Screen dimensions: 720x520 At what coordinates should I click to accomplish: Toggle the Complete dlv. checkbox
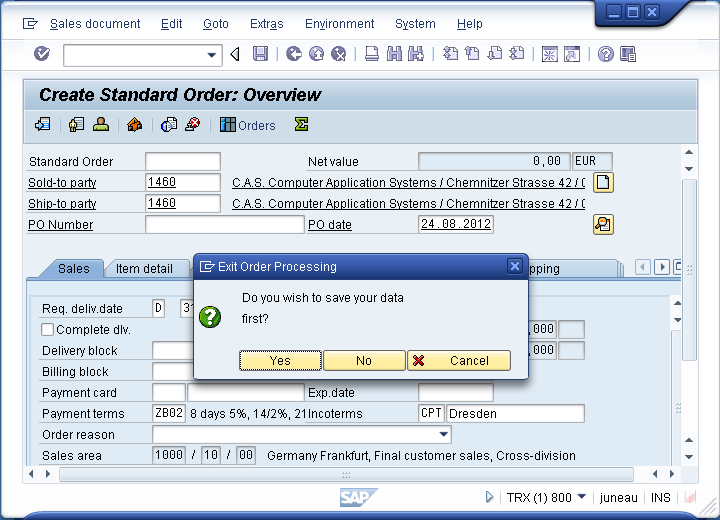point(47,329)
